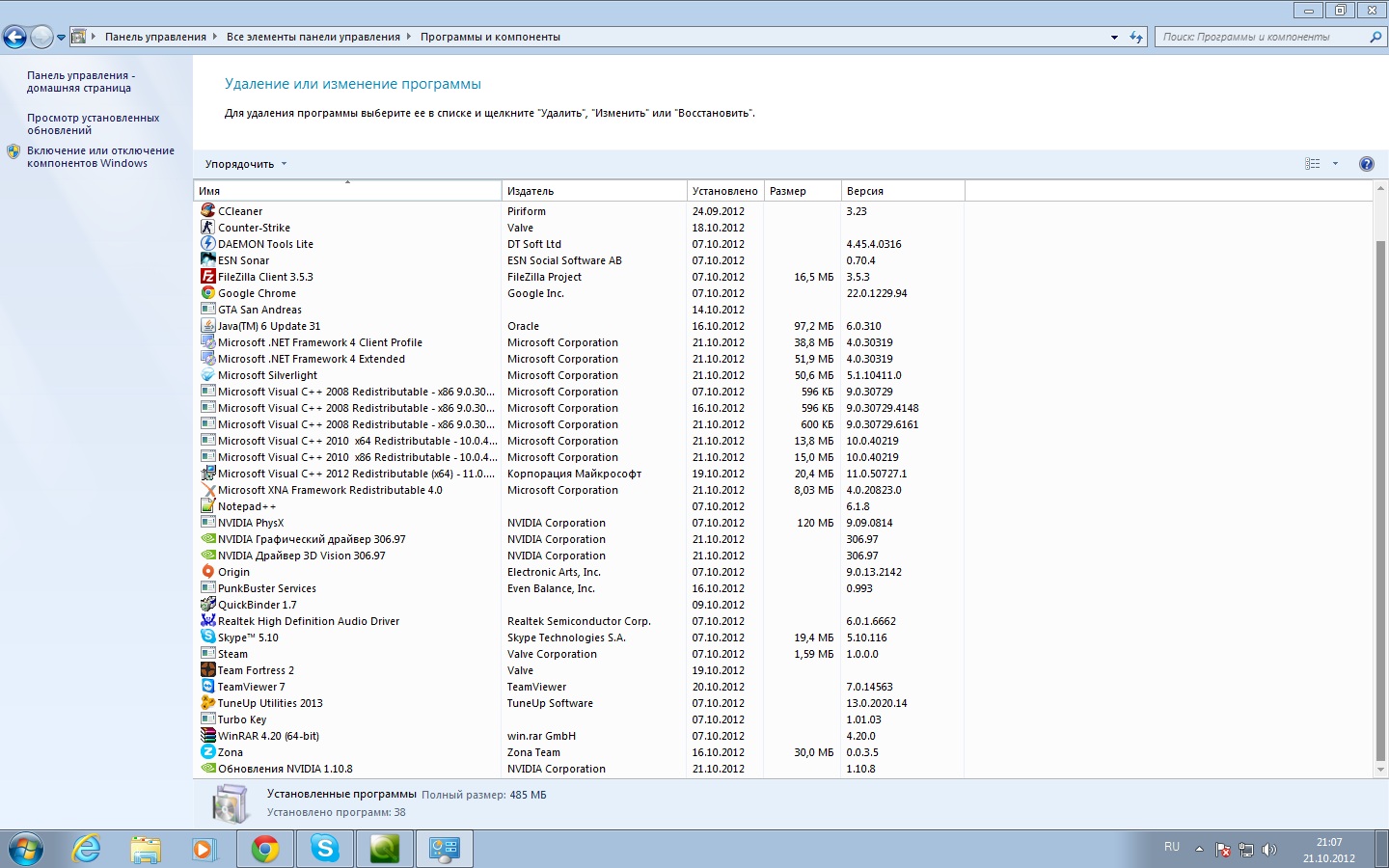Select the Skype 5.10 list icon
1389x868 pixels.
(207, 637)
